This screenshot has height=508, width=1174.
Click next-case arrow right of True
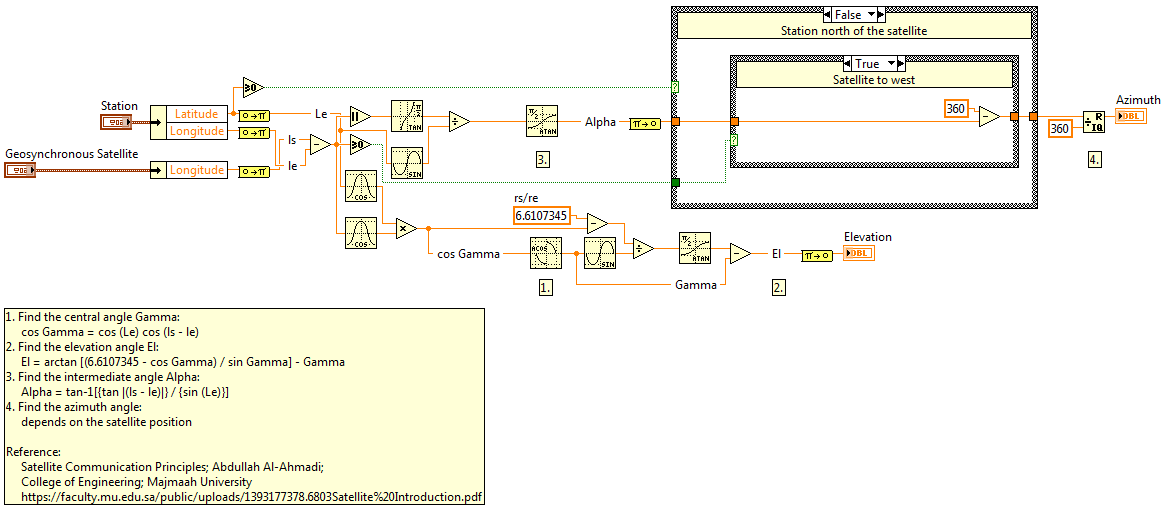point(901,64)
